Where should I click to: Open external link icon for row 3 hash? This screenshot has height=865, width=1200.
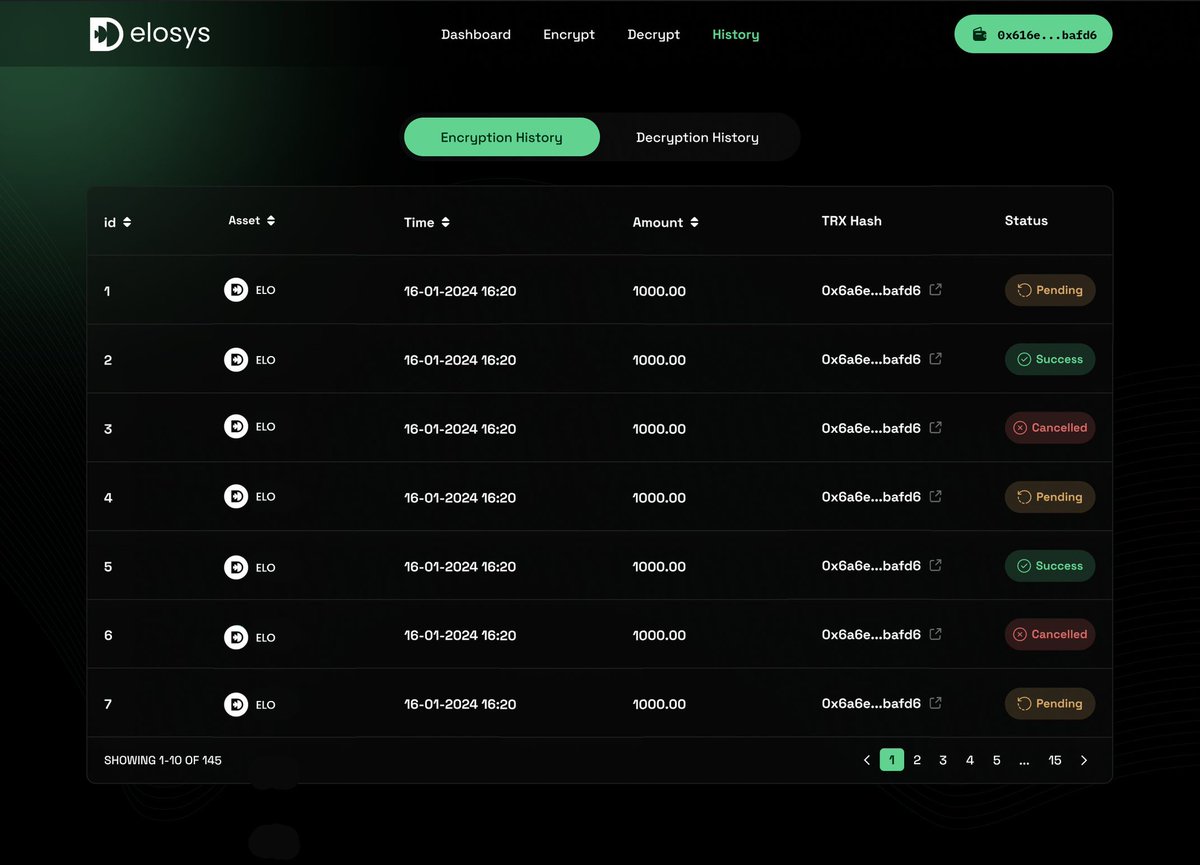tap(936, 428)
